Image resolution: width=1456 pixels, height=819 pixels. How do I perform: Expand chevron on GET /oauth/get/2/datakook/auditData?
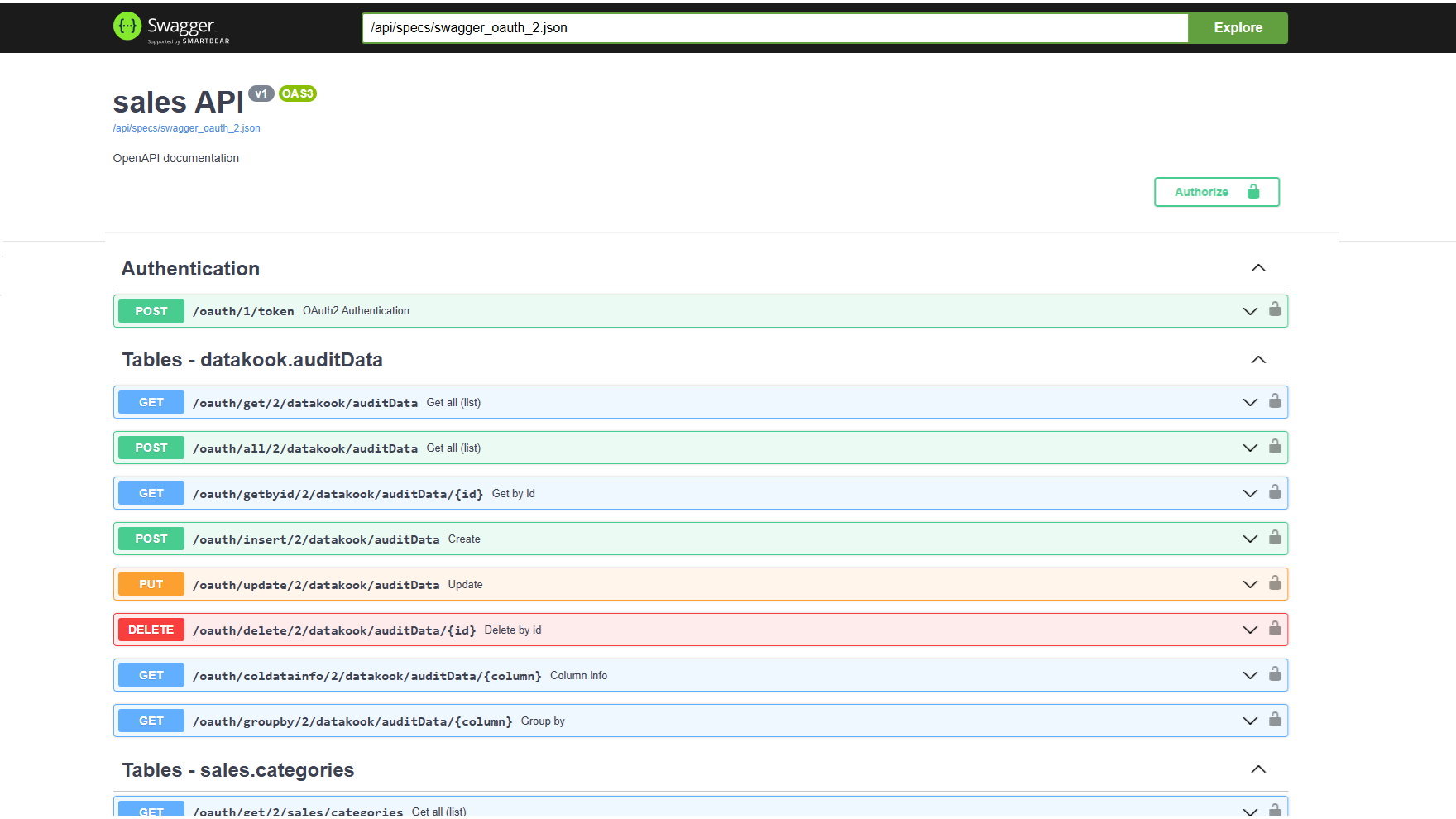point(1250,402)
